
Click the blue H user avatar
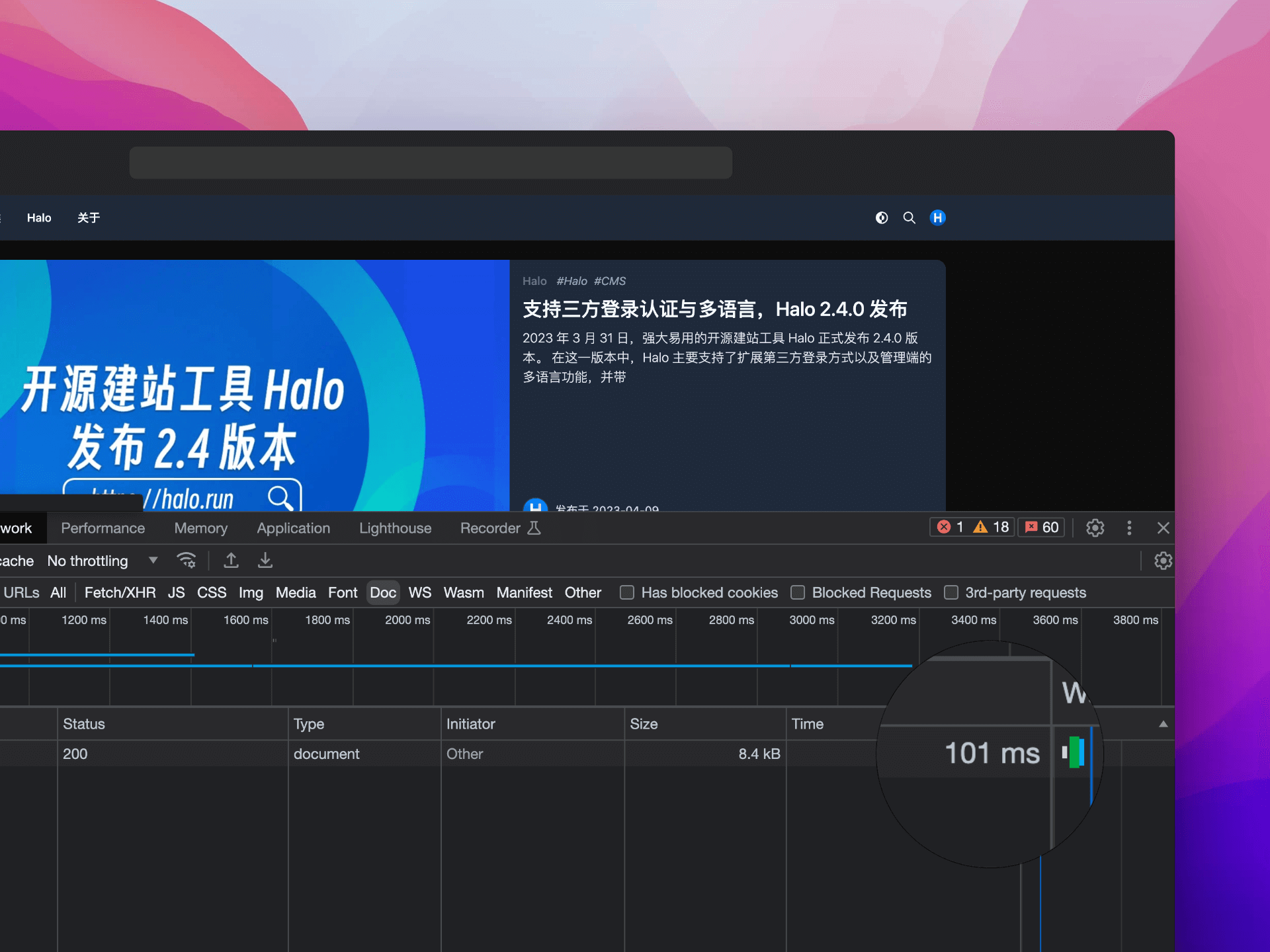pos(937,218)
